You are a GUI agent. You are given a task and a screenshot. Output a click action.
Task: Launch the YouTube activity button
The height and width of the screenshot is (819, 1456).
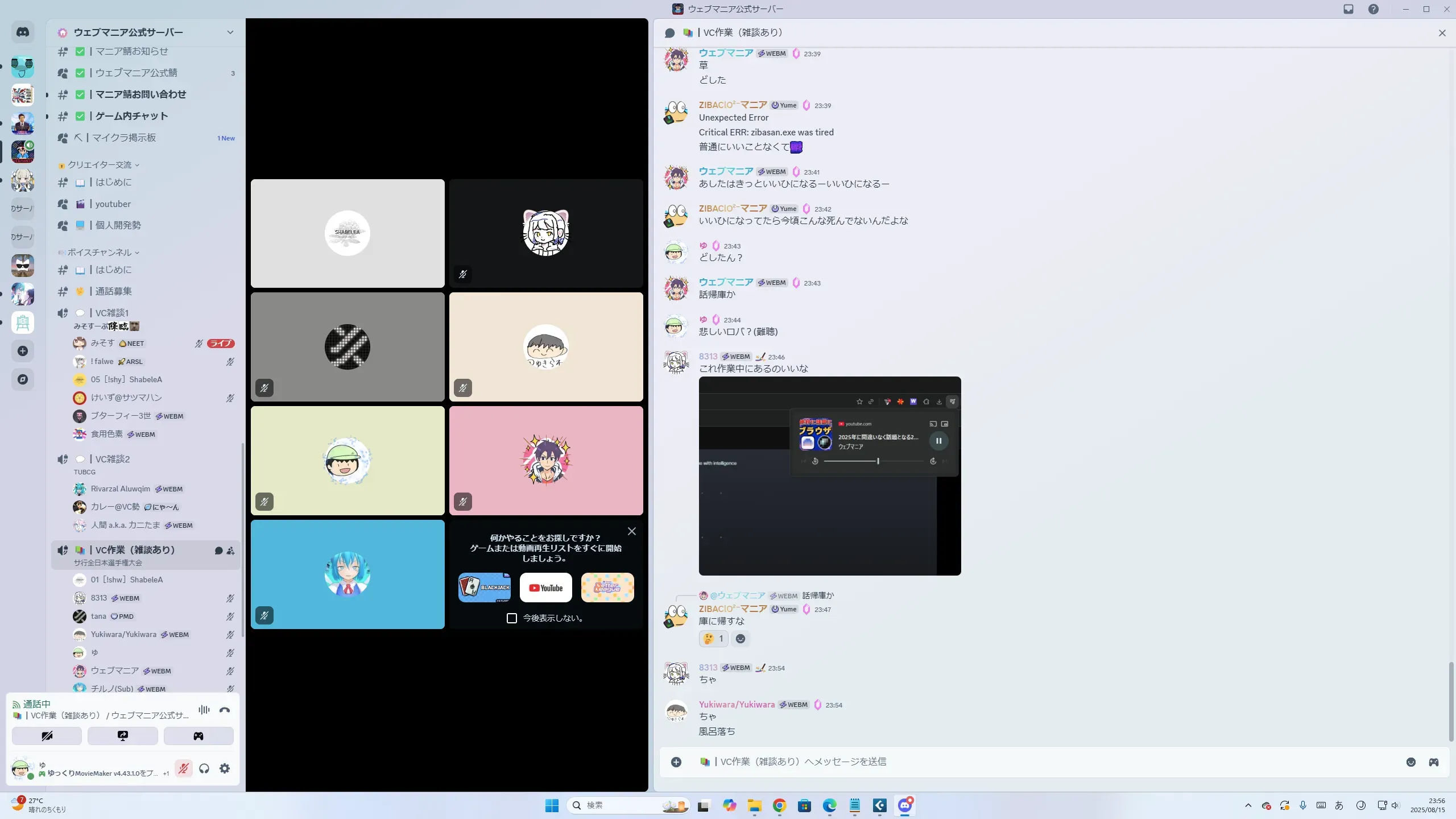click(545, 588)
